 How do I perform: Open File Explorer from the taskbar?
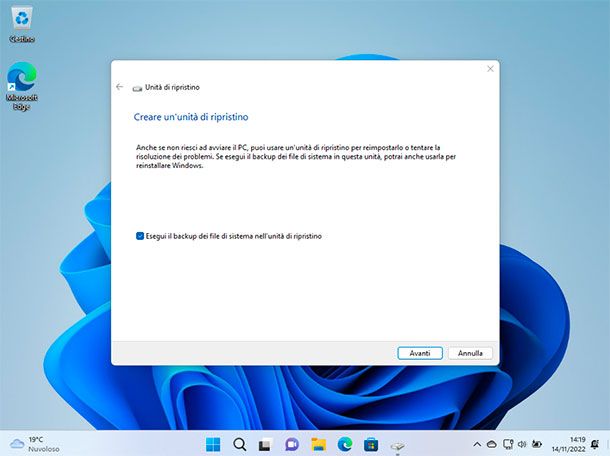319,444
